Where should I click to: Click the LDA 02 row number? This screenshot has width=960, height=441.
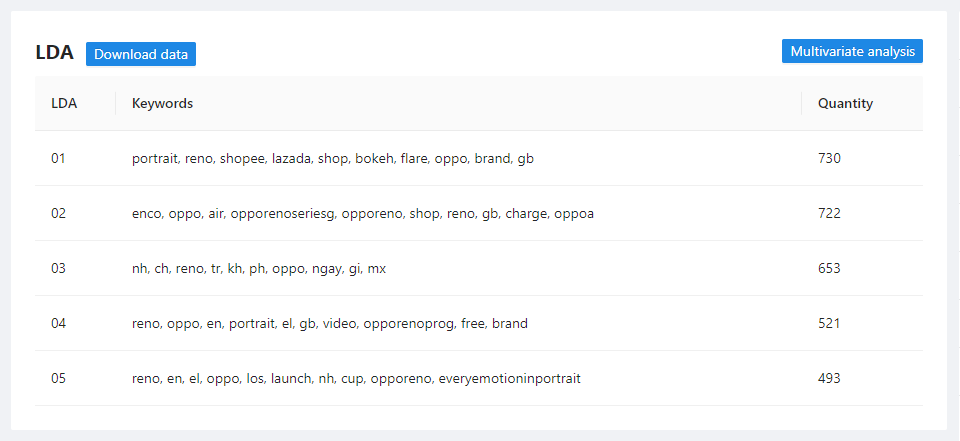[x=58, y=213]
